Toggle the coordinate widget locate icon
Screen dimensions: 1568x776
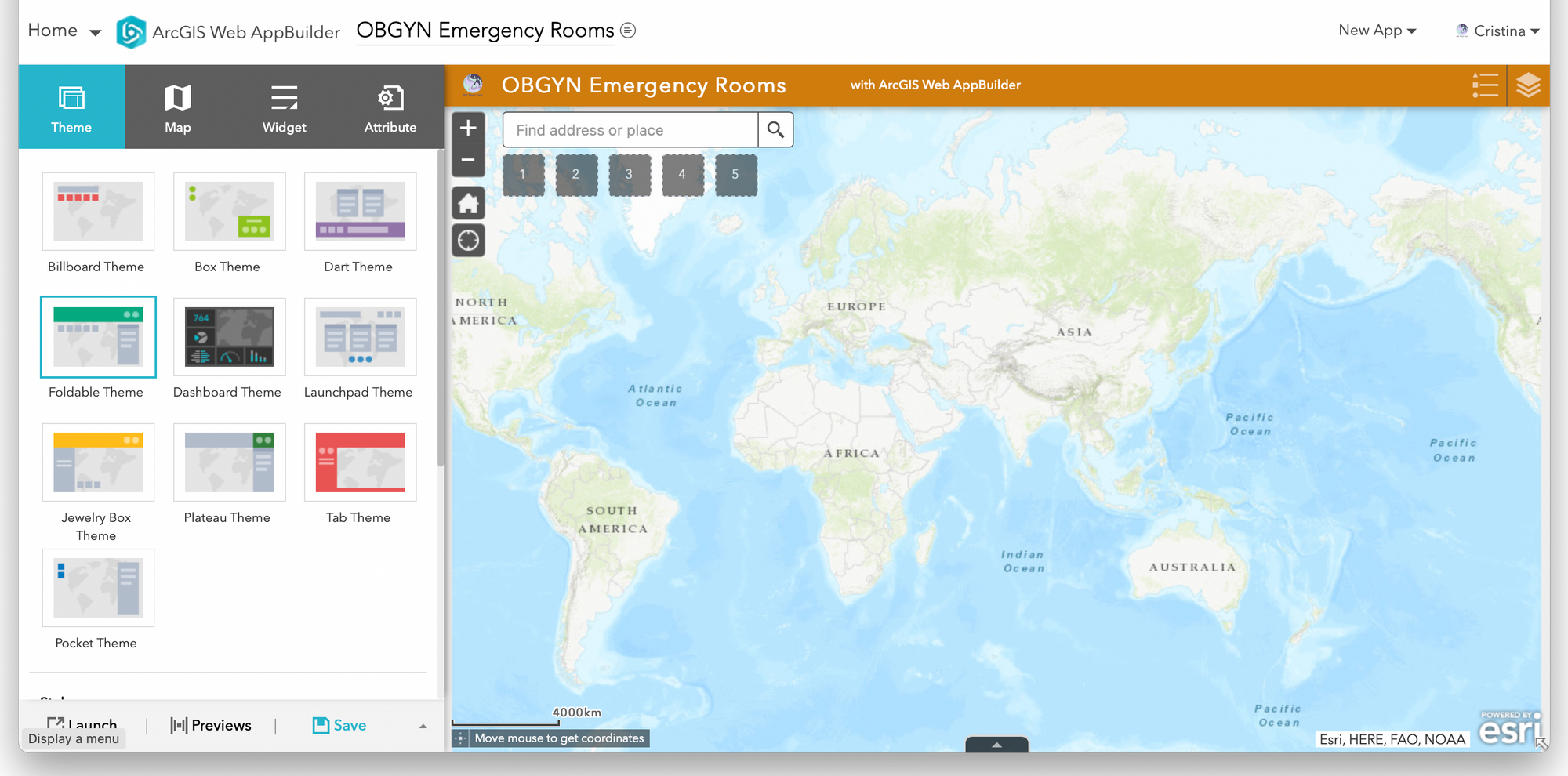461,738
